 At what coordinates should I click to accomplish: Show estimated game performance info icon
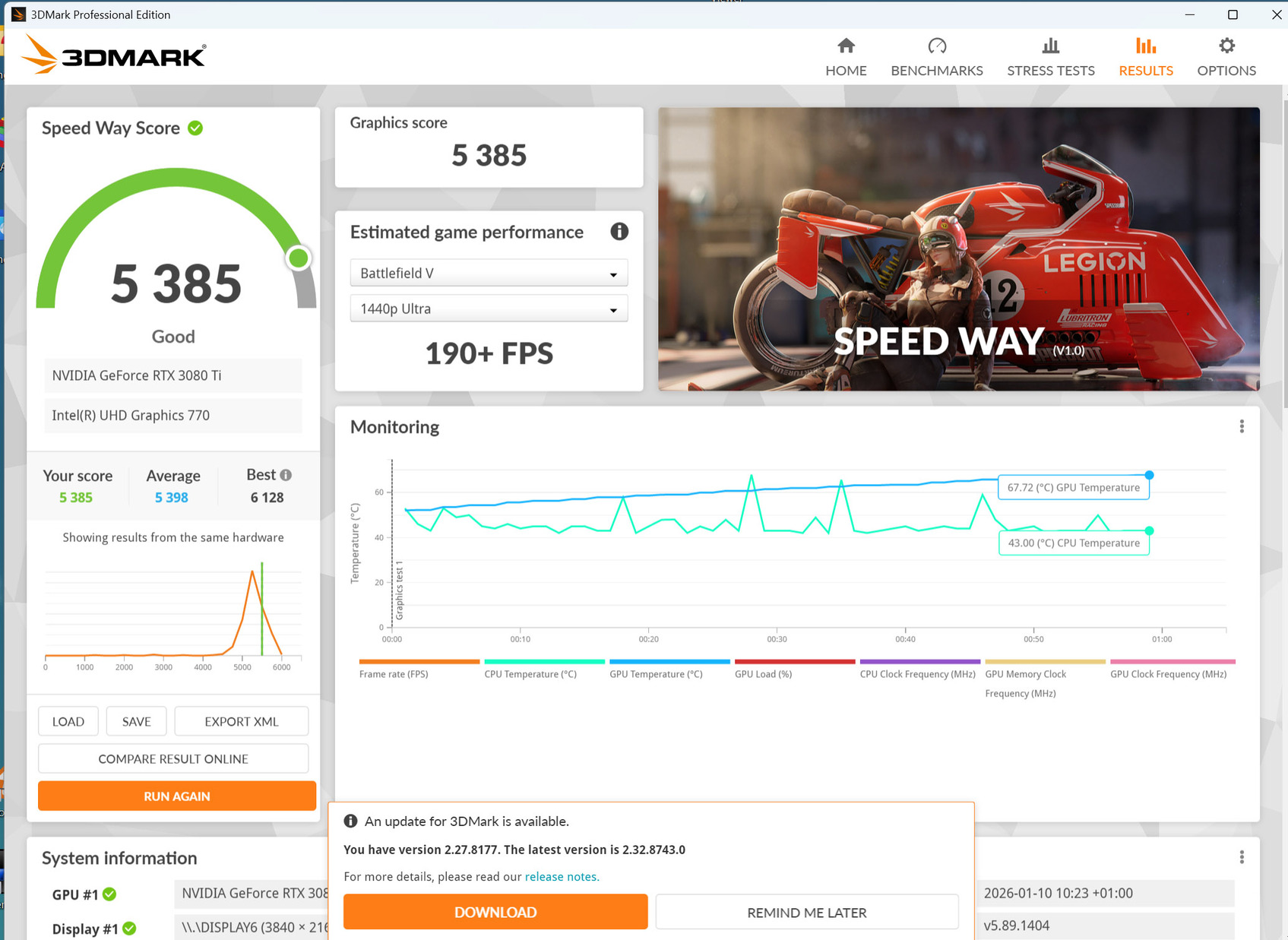(x=619, y=232)
